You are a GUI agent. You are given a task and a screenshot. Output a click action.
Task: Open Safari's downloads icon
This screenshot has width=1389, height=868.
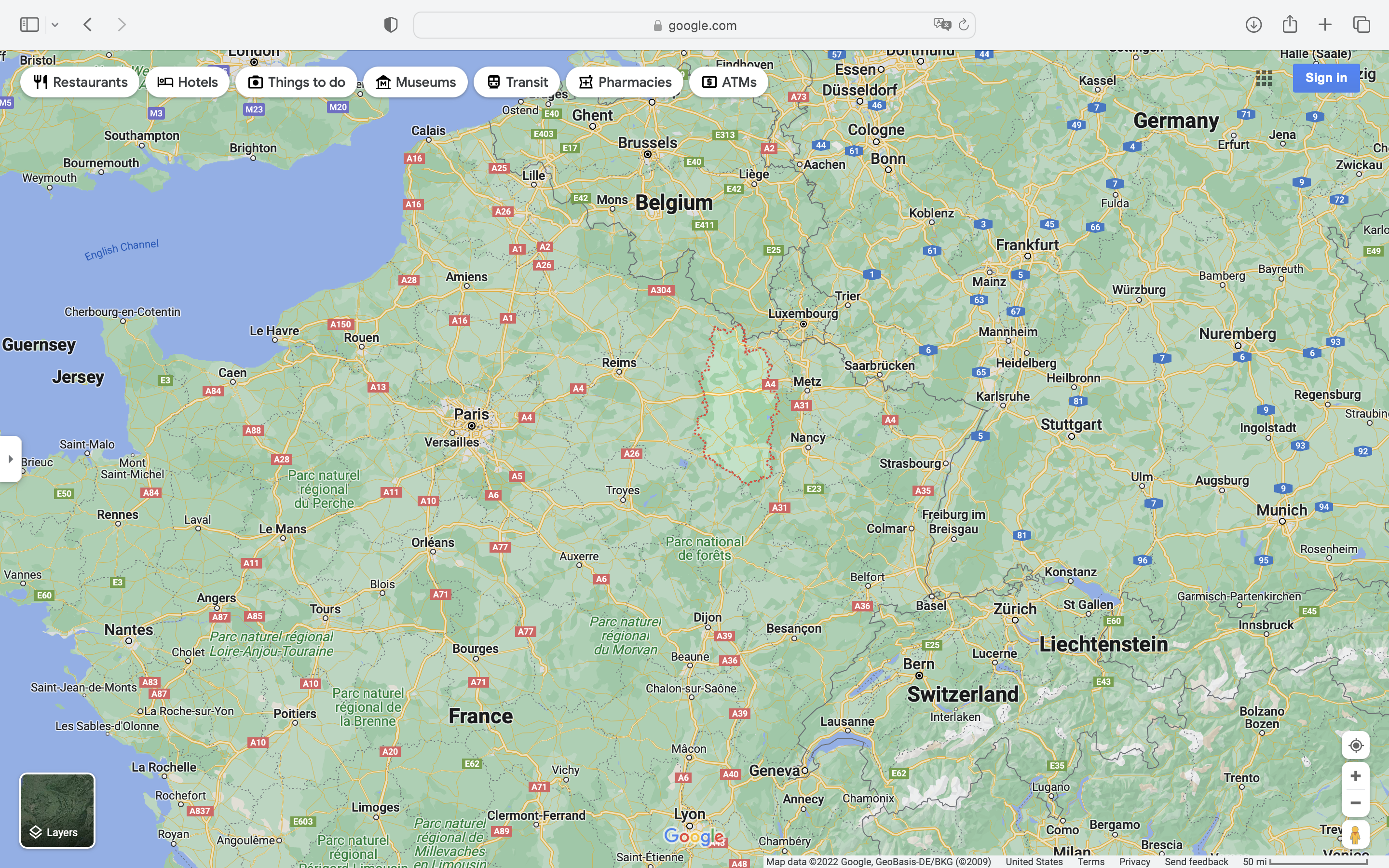[x=1253, y=25]
